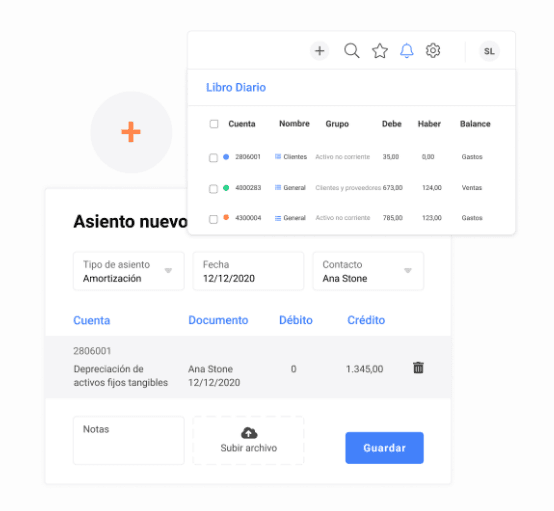The image size is (554, 511).
Task: Click the Fecha date field
Action: [x=248, y=271]
